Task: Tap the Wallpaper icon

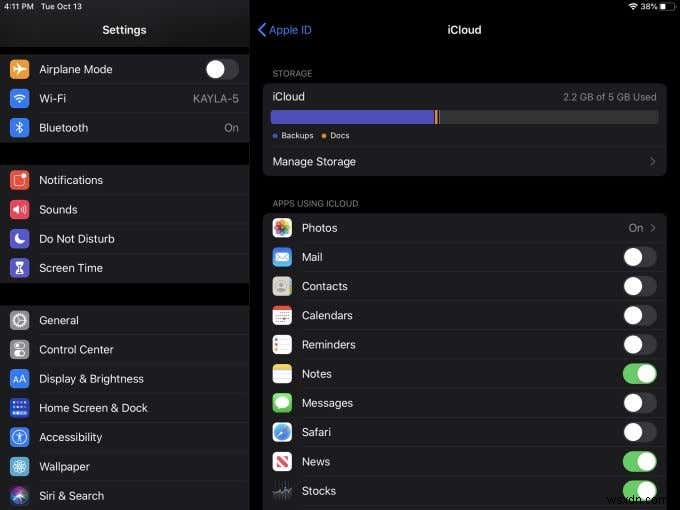Action: 20,467
